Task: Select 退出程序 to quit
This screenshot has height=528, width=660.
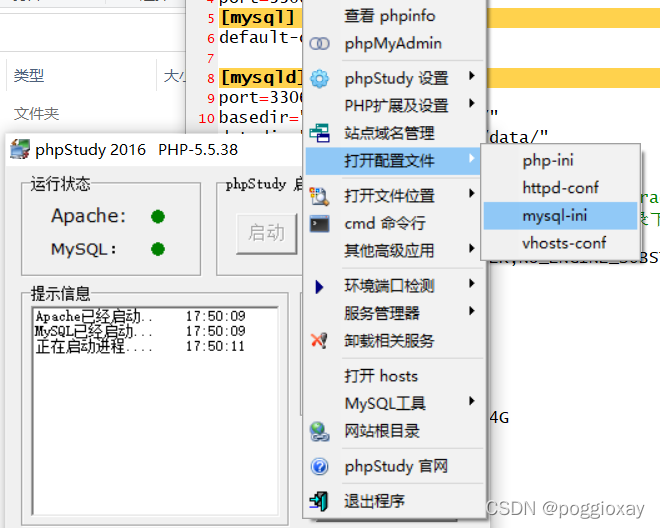Action: pos(374,501)
